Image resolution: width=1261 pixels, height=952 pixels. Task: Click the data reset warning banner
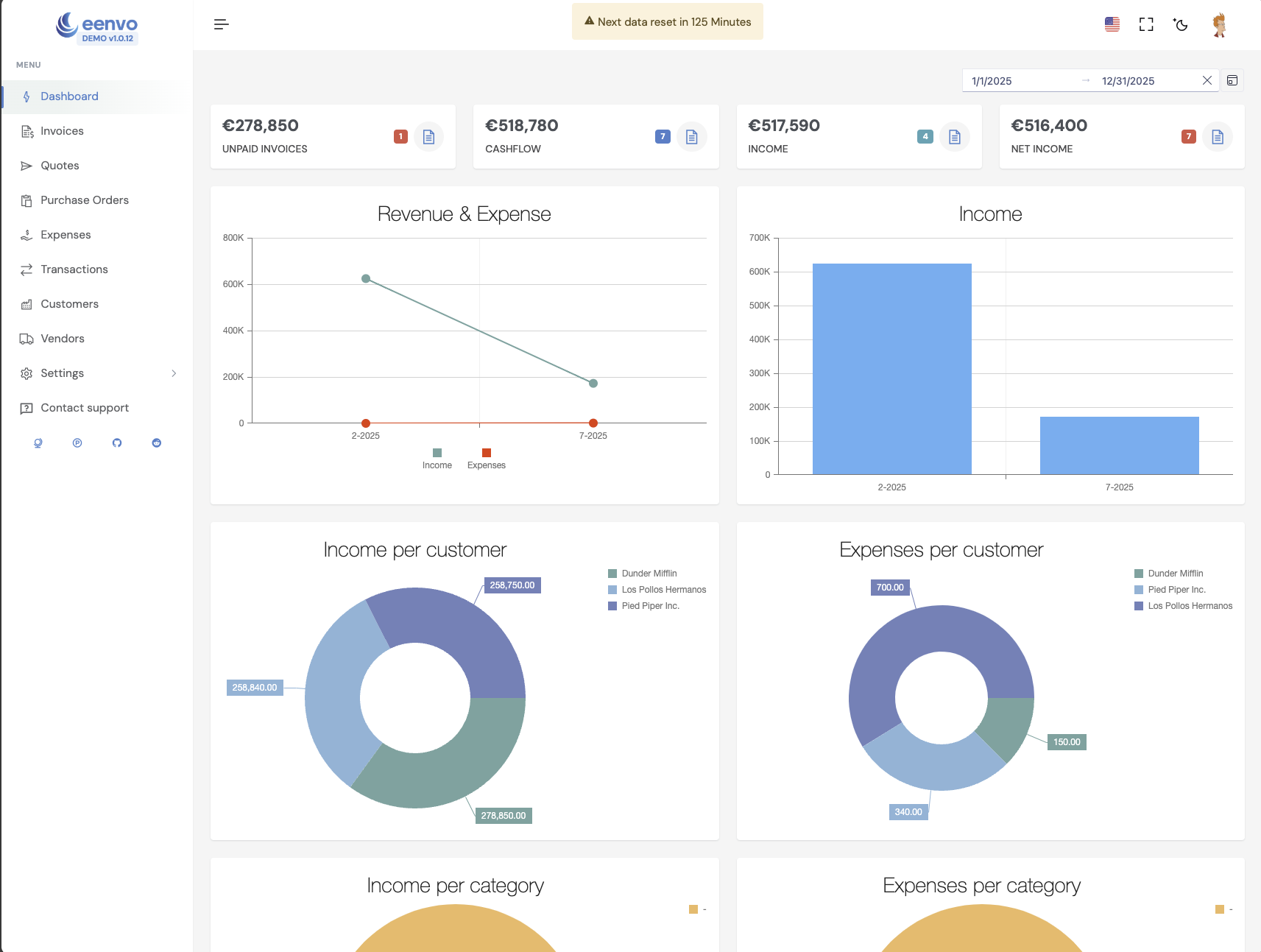tap(668, 22)
